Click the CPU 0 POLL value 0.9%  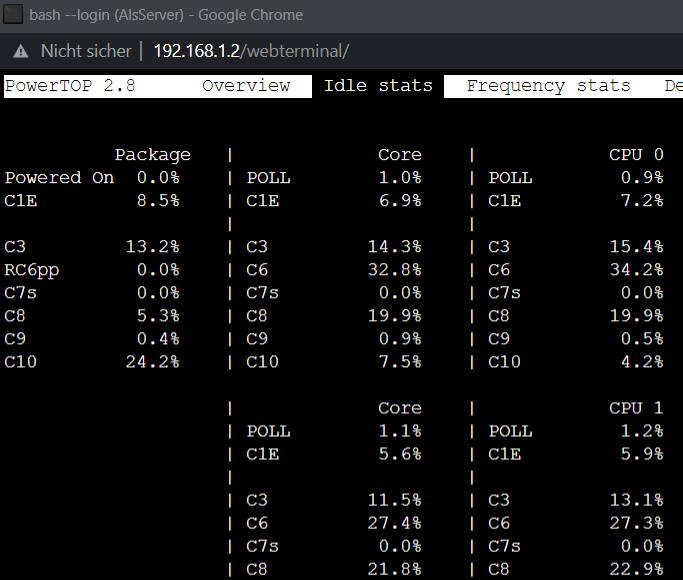pyautogui.click(x=642, y=178)
